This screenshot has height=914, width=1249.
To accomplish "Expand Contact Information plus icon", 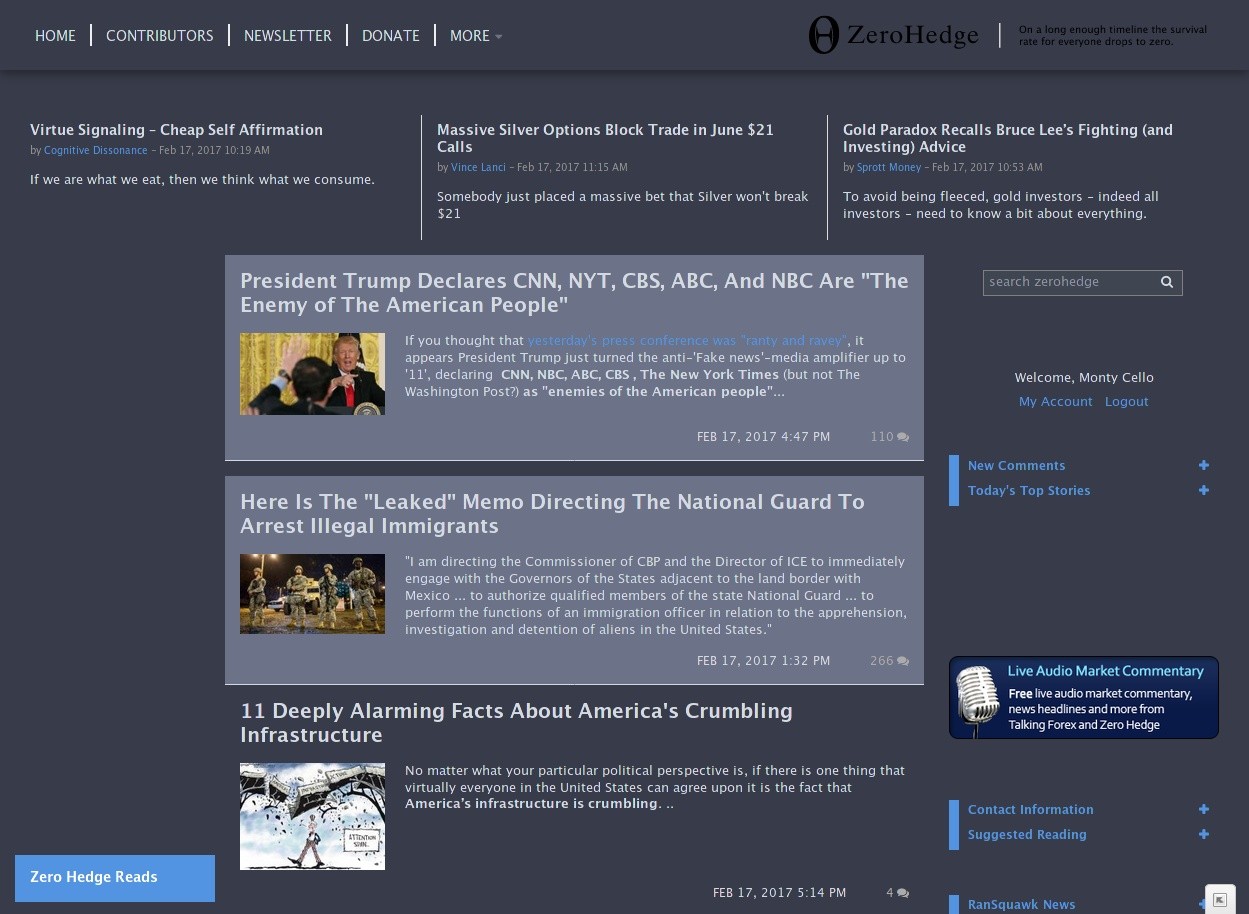I will (1204, 809).
